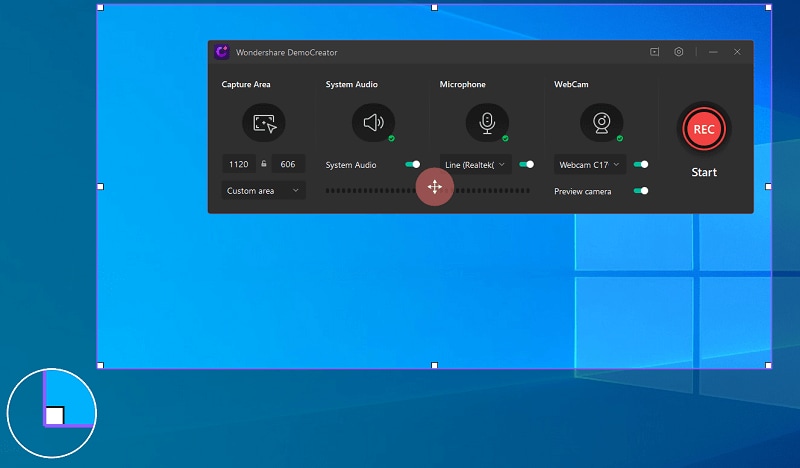Start recording with the REC button
This screenshot has width=800, height=468.
704,129
